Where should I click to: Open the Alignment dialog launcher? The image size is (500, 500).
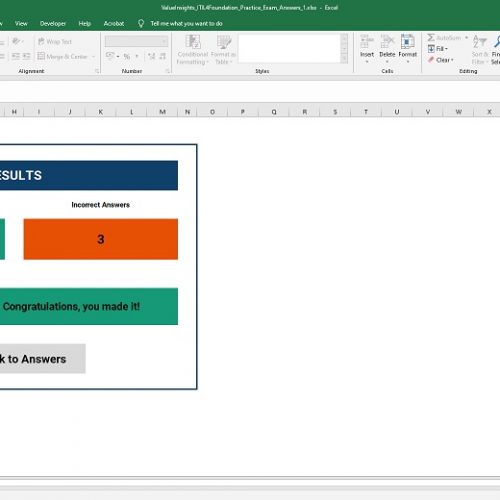[97, 71]
